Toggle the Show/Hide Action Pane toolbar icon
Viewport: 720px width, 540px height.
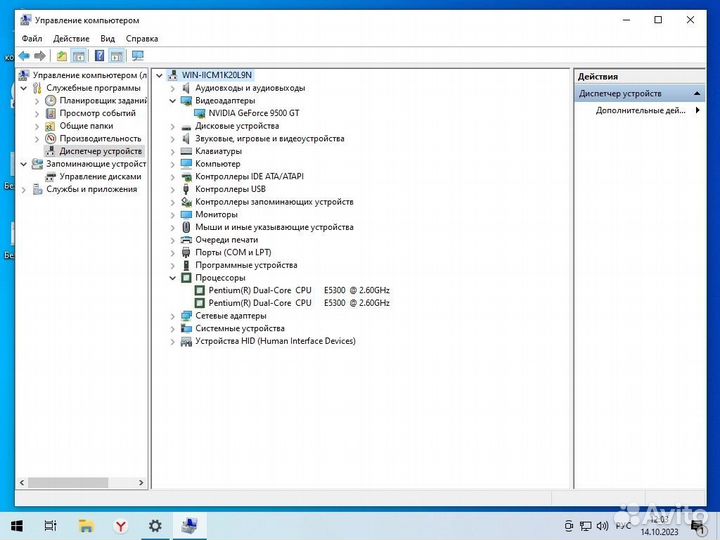click(117, 56)
